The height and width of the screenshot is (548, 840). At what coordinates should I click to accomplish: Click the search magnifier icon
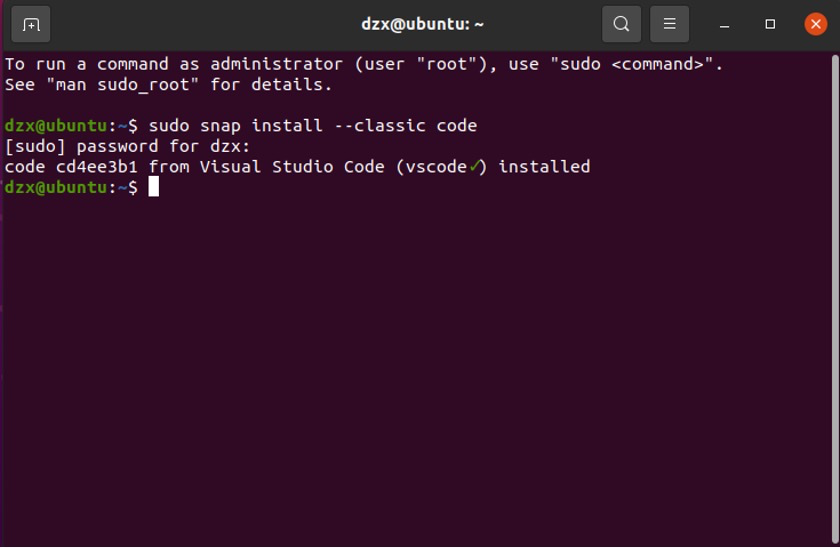pos(621,24)
